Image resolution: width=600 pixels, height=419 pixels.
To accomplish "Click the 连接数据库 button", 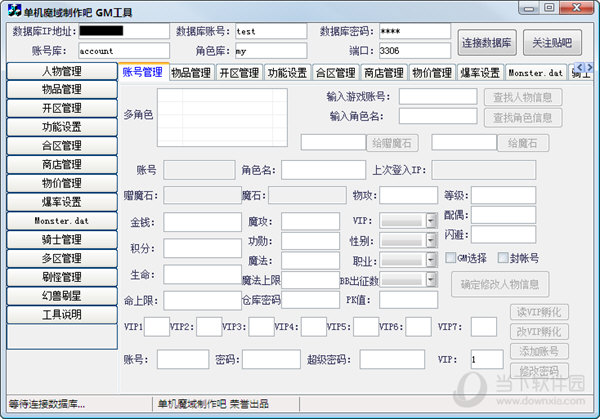I will pyautogui.click(x=487, y=42).
